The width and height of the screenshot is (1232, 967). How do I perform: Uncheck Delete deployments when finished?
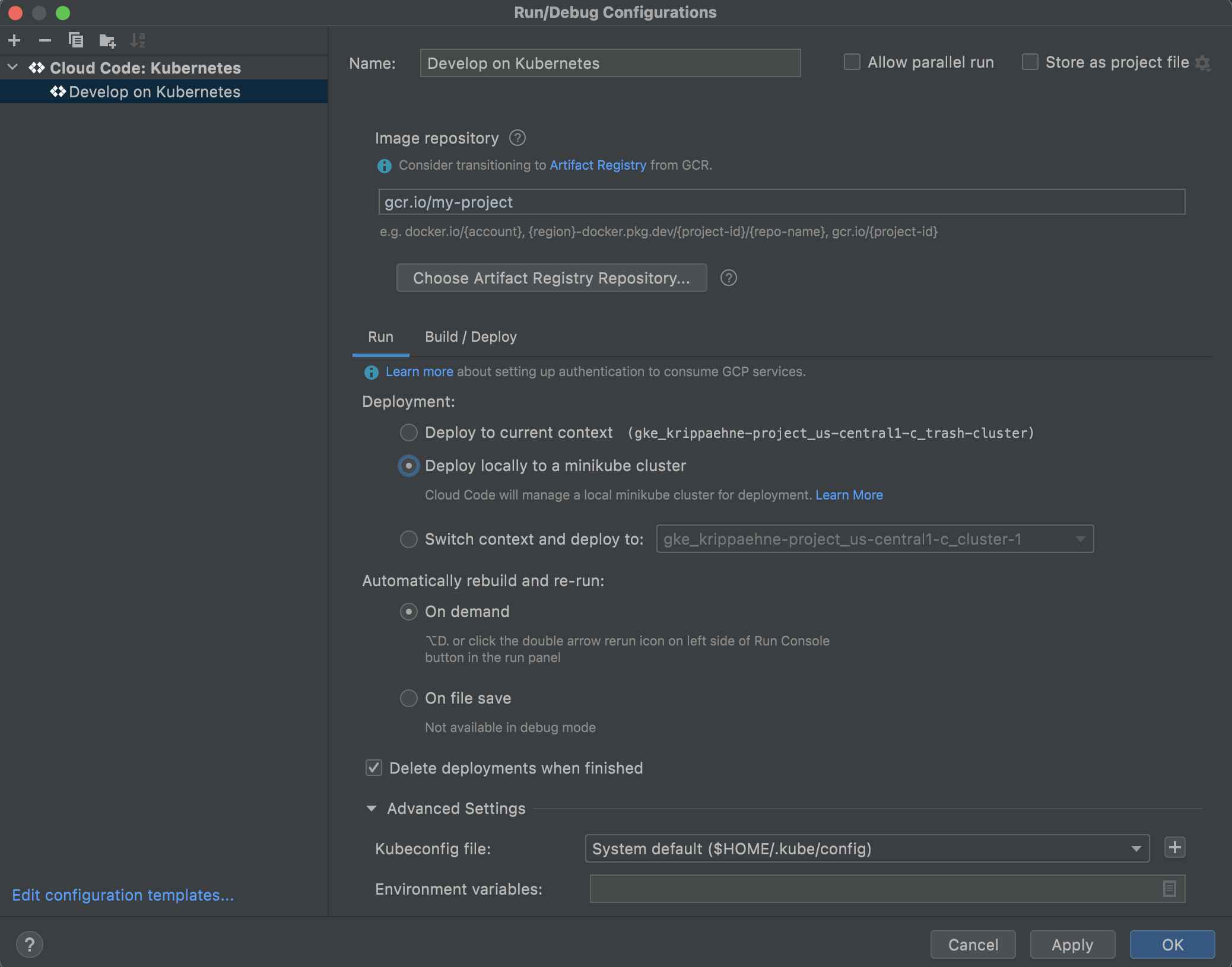coord(374,768)
